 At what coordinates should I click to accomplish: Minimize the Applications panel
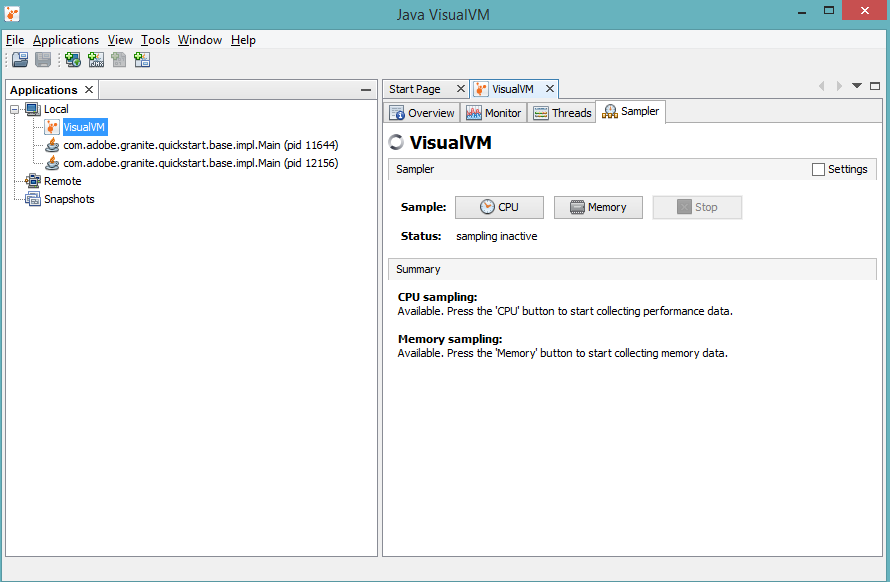point(366,90)
